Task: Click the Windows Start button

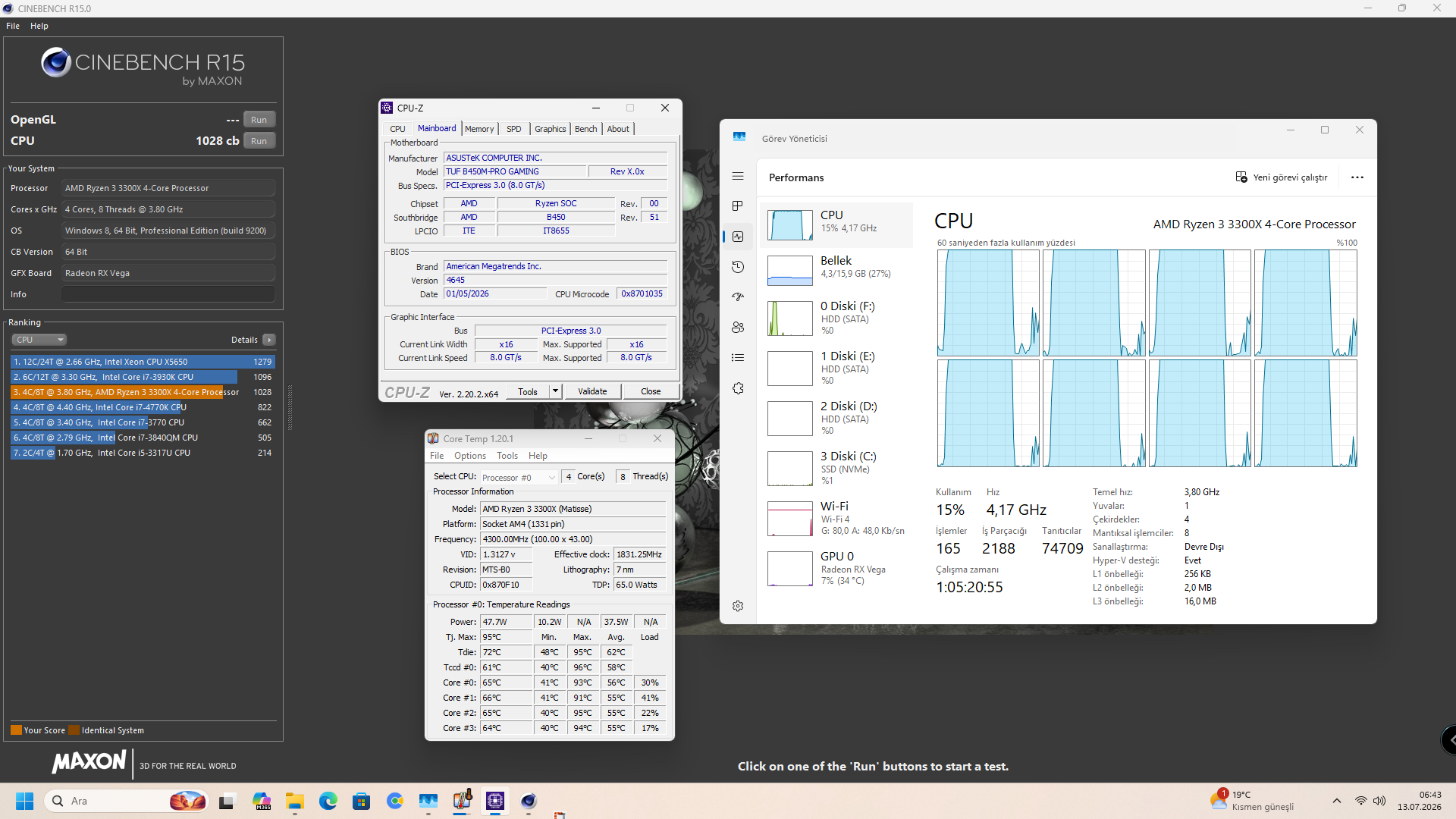Action: tap(25, 801)
